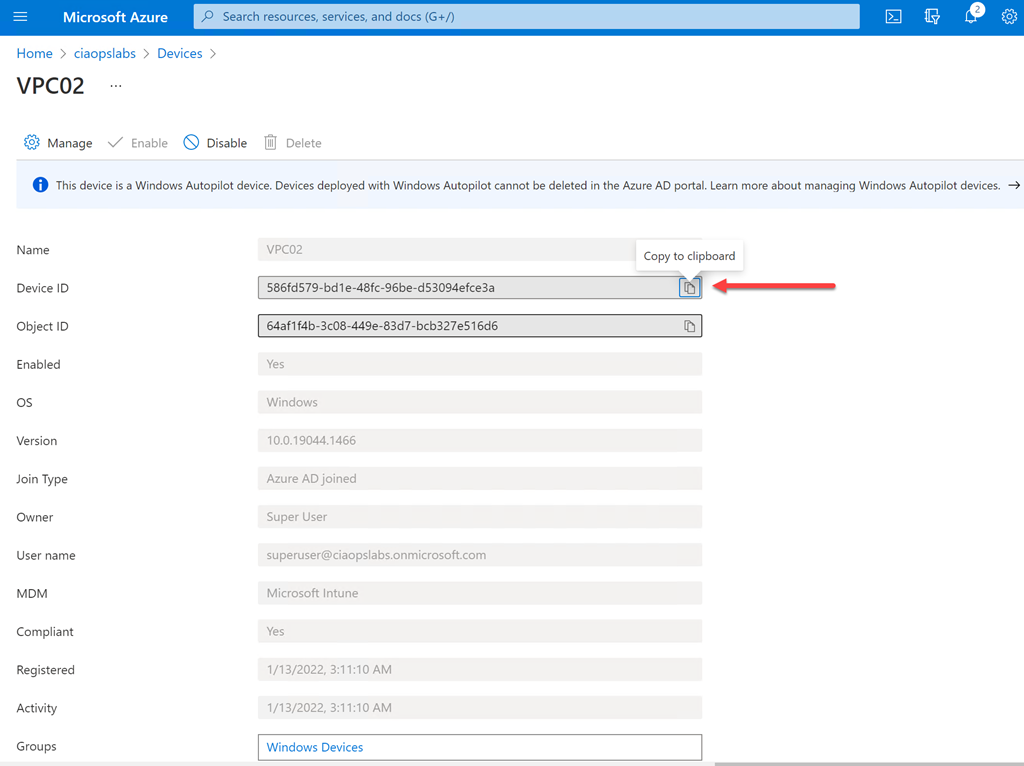
Task: Click the Microsoft Azure logo text
Action: [x=115, y=17]
